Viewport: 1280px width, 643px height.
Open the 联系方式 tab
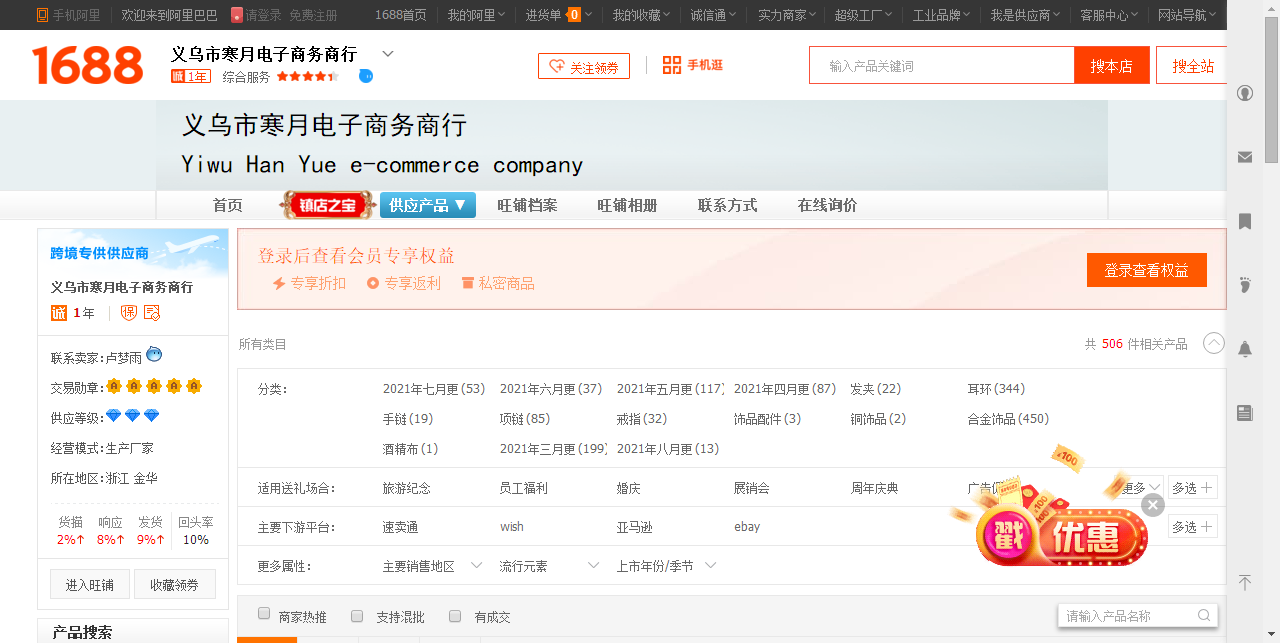coord(727,205)
